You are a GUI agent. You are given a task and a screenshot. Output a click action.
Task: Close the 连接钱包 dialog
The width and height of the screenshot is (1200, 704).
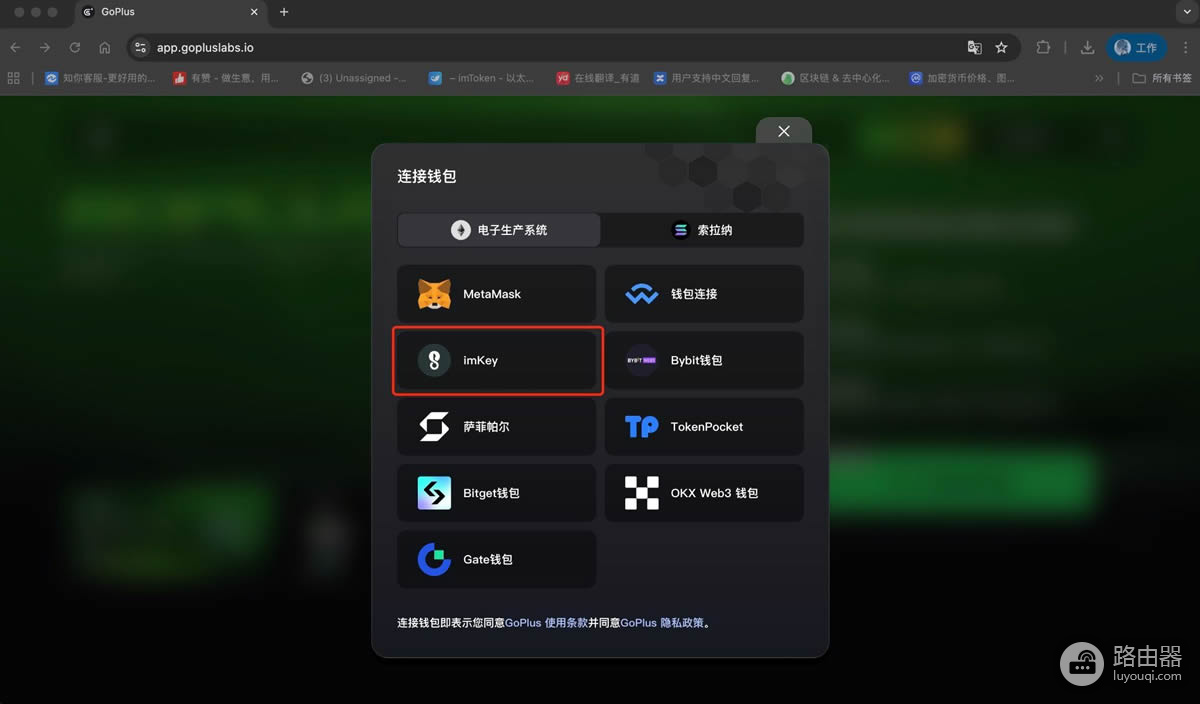(784, 131)
